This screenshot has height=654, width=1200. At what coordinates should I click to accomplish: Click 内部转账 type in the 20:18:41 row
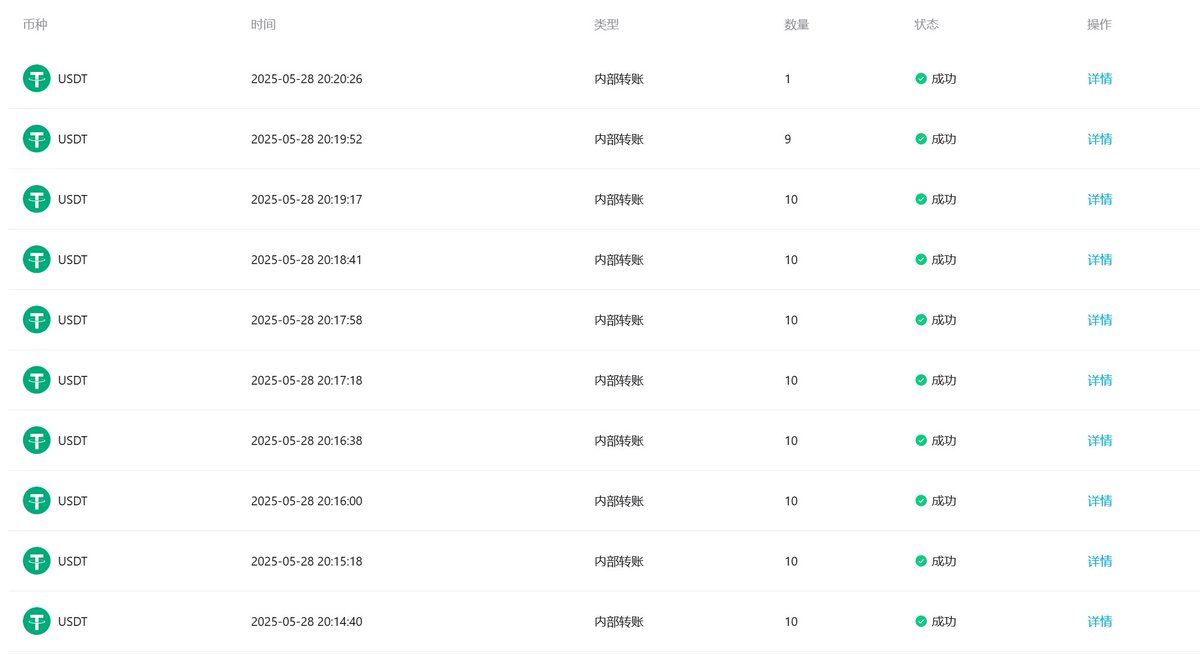tap(619, 260)
